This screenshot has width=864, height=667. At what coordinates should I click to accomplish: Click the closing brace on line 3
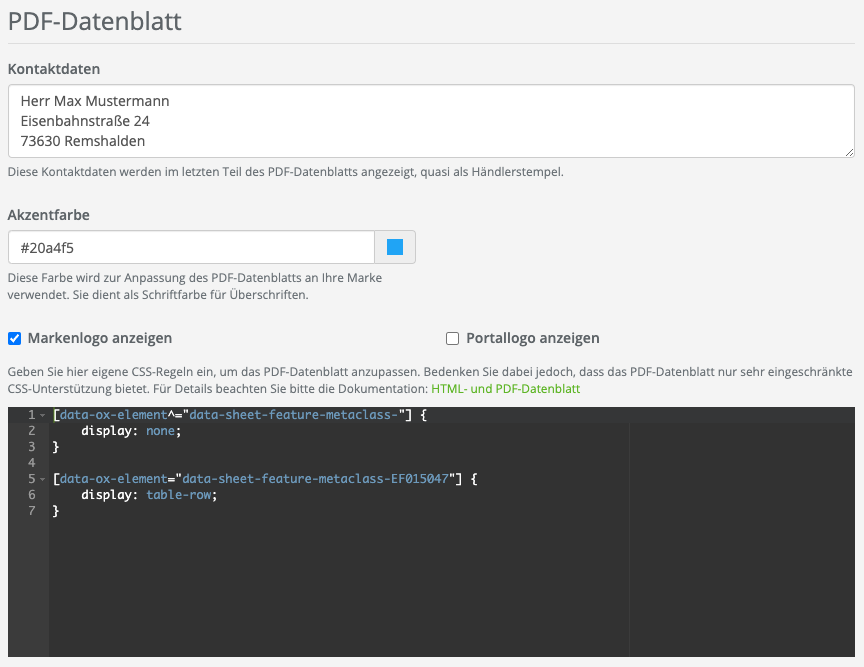pos(57,447)
